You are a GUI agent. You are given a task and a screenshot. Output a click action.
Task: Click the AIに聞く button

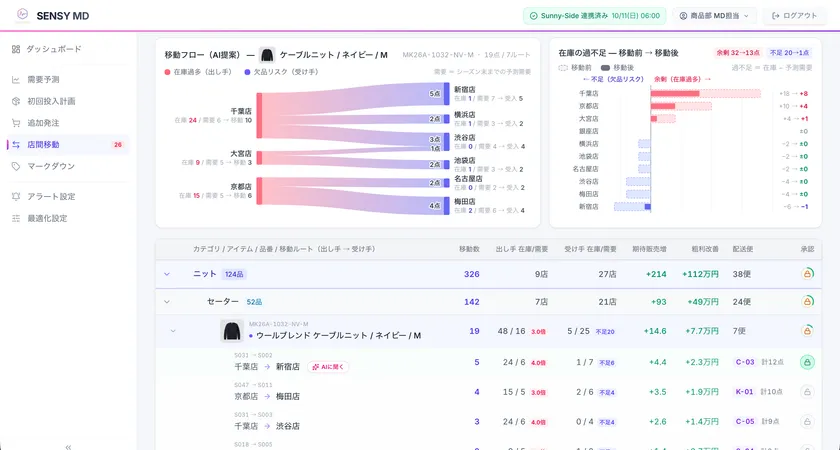[x=328, y=367]
